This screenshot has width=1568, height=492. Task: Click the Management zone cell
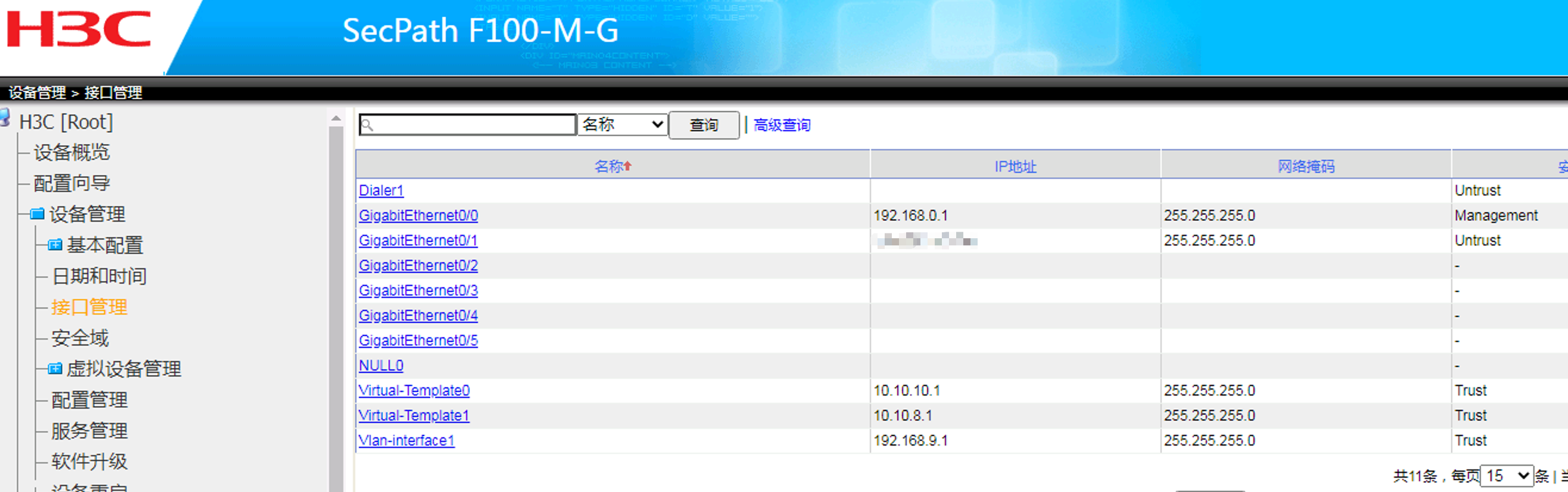(x=1496, y=216)
